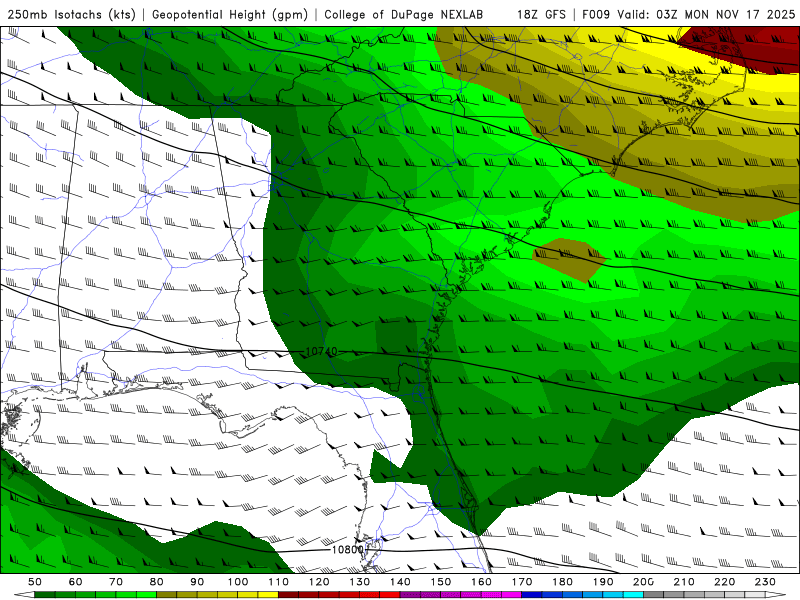The height and width of the screenshot is (600, 800).
Task: Click the 120 value on the color scale
Action: (x=319, y=582)
